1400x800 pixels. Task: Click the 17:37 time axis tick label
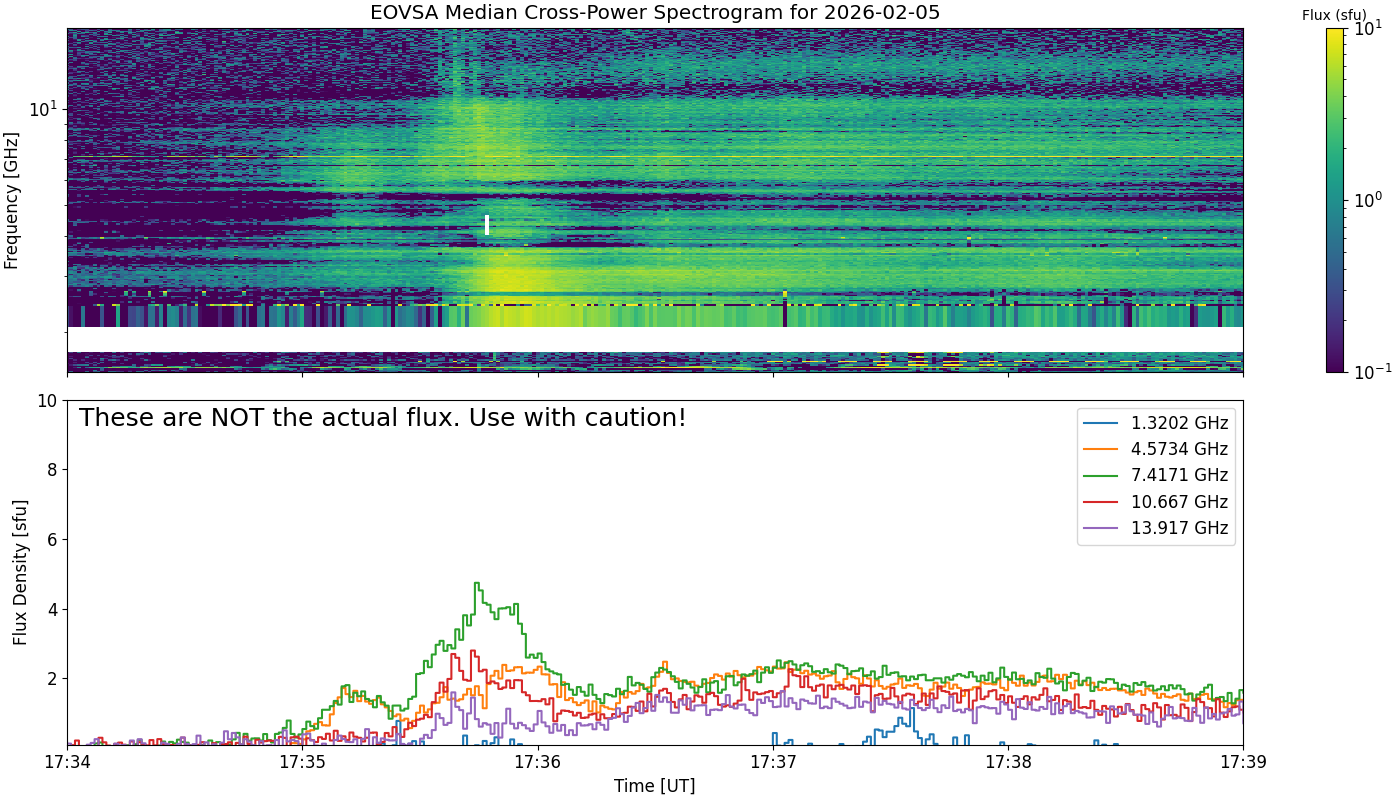coord(773,762)
